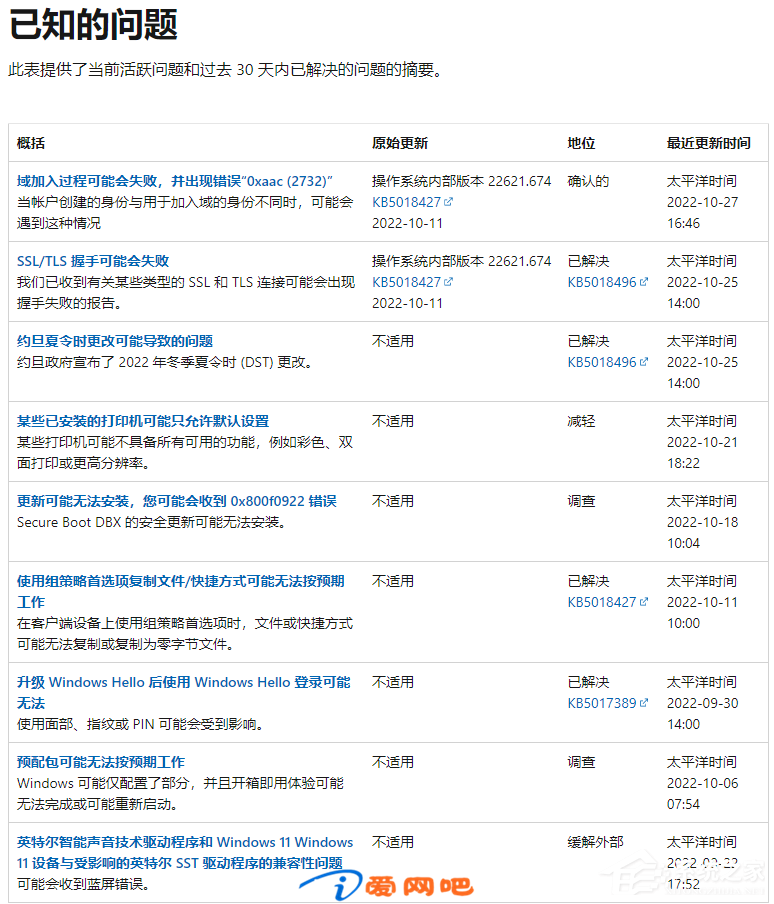This screenshot has height=904, width=774.
Task: Open the '英特尔智能声音技术驱动程序' compatibility issue link
Action: tap(184, 853)
